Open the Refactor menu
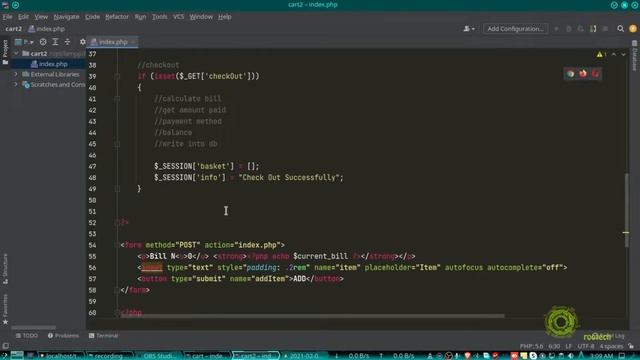The width and height of the screenshot is (640, 360). coord(117,17)
